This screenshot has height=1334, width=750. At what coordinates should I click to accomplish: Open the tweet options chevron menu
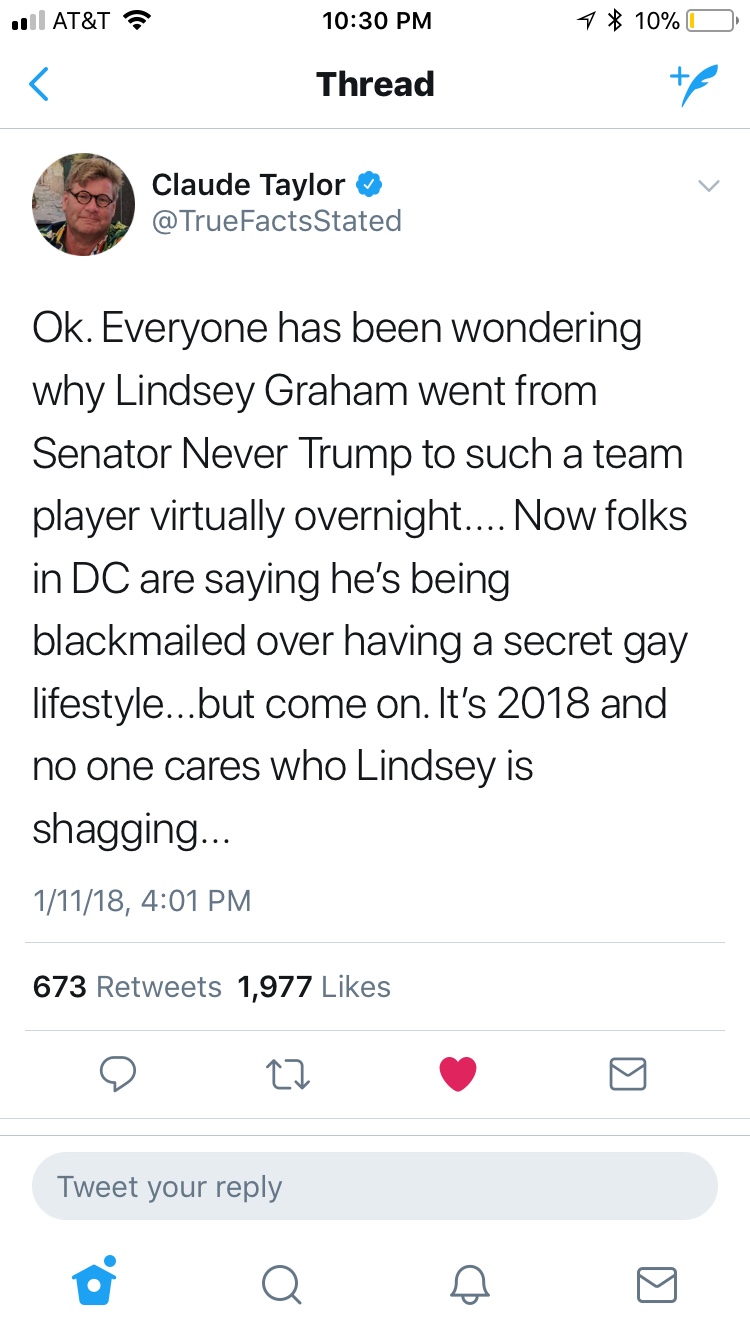pyautogui.click(x=708, y=186)
